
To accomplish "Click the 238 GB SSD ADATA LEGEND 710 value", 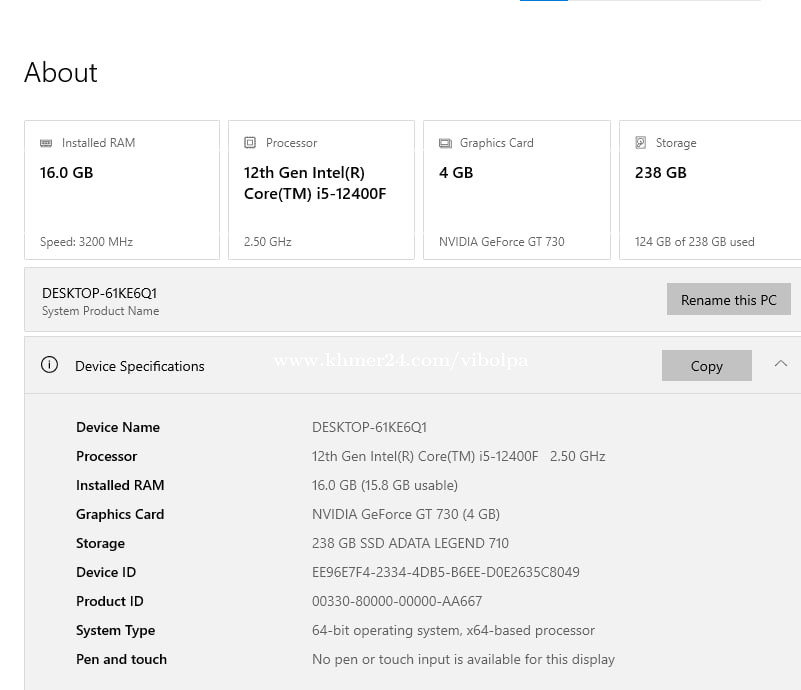I will point(410,543).
